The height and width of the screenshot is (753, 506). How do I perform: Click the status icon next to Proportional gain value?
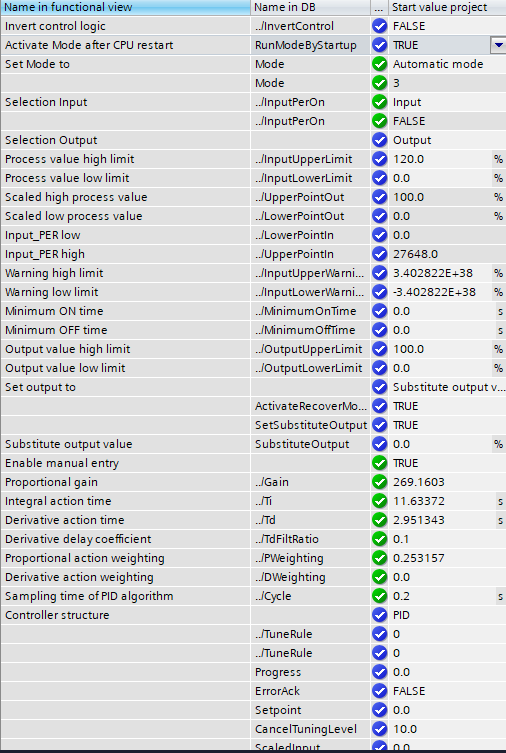[x=379, y=482]
